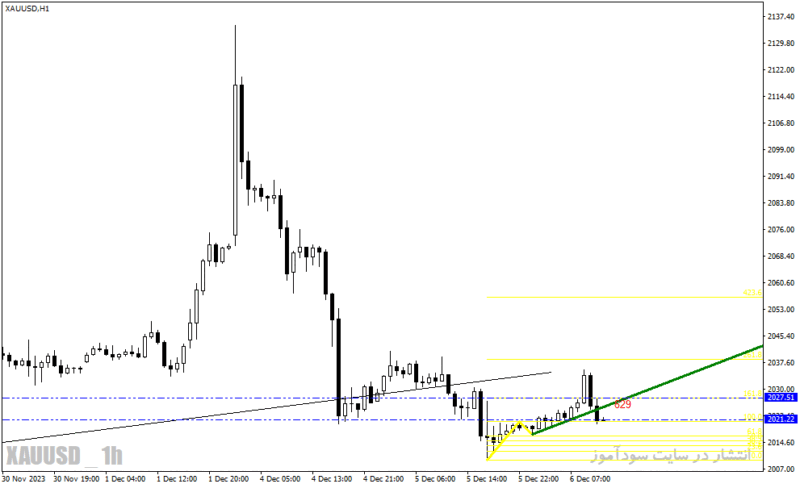Click the 1 Dec 04:00 time label
The width and height of the screenshot is (800, 488).
click(125, 479)
